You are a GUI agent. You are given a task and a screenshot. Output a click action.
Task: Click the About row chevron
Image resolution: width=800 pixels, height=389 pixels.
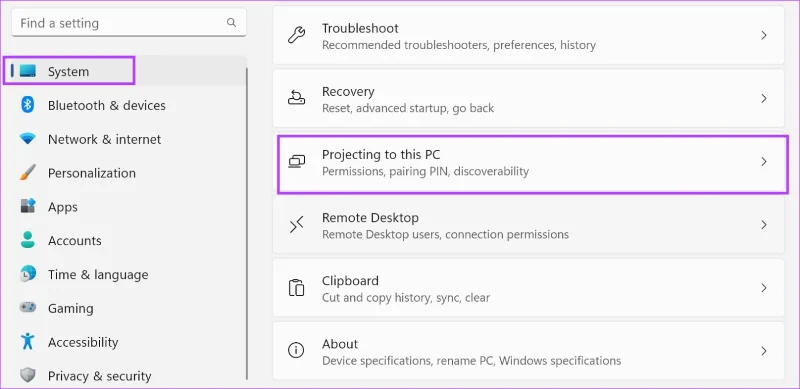point(764,351)
